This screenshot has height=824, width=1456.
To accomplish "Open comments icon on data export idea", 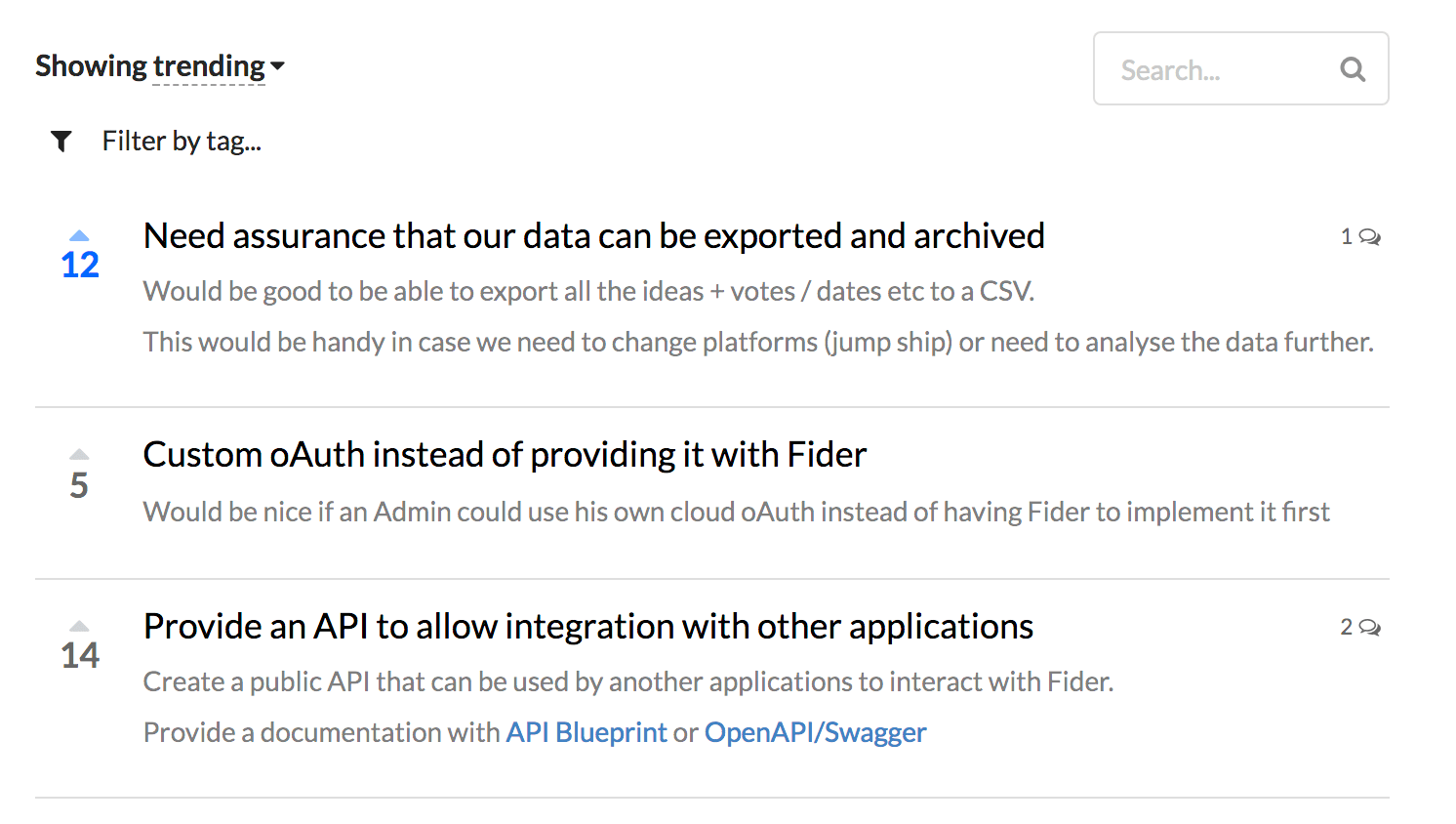I will (1369, 237).
